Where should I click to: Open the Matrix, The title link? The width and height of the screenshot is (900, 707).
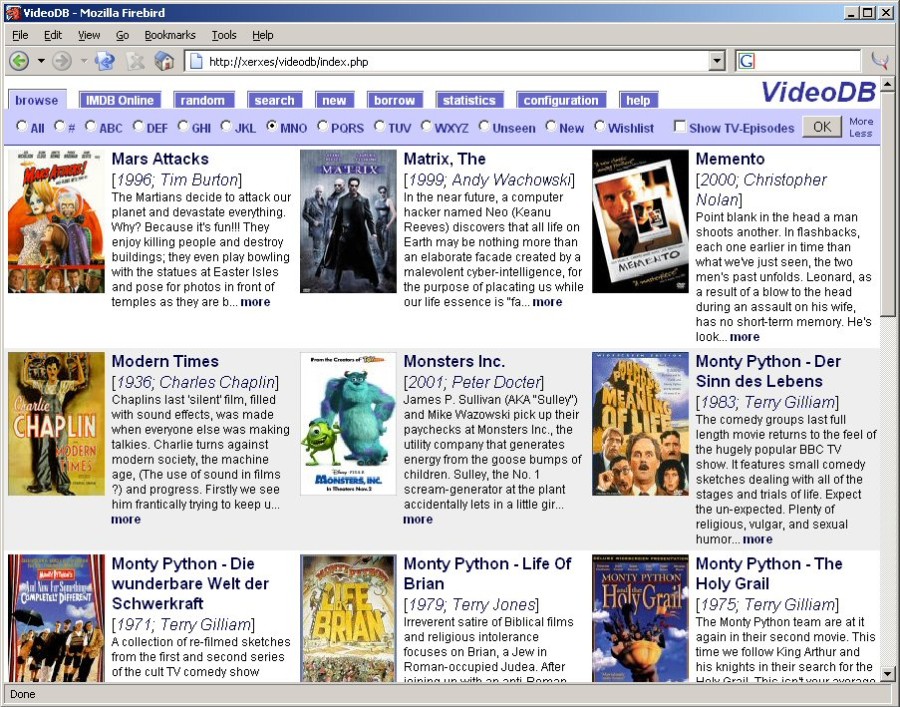(x=444, y=159)
